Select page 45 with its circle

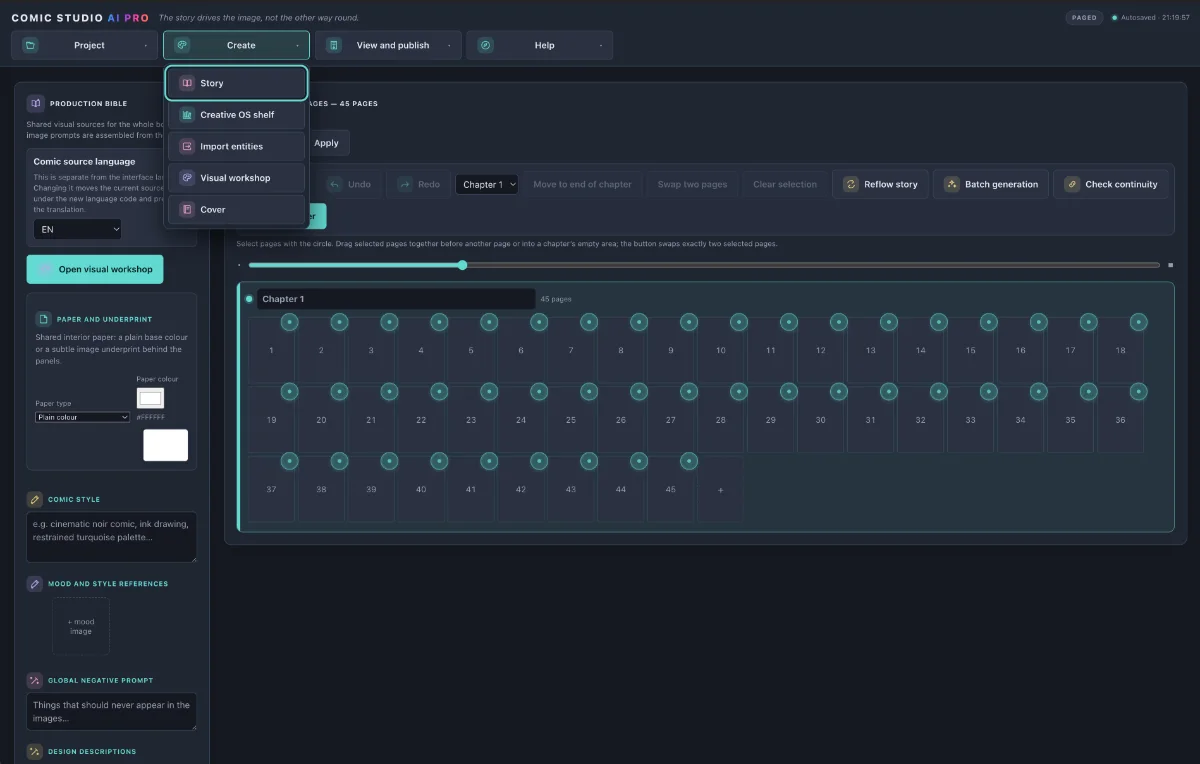[x=689, y=461]
